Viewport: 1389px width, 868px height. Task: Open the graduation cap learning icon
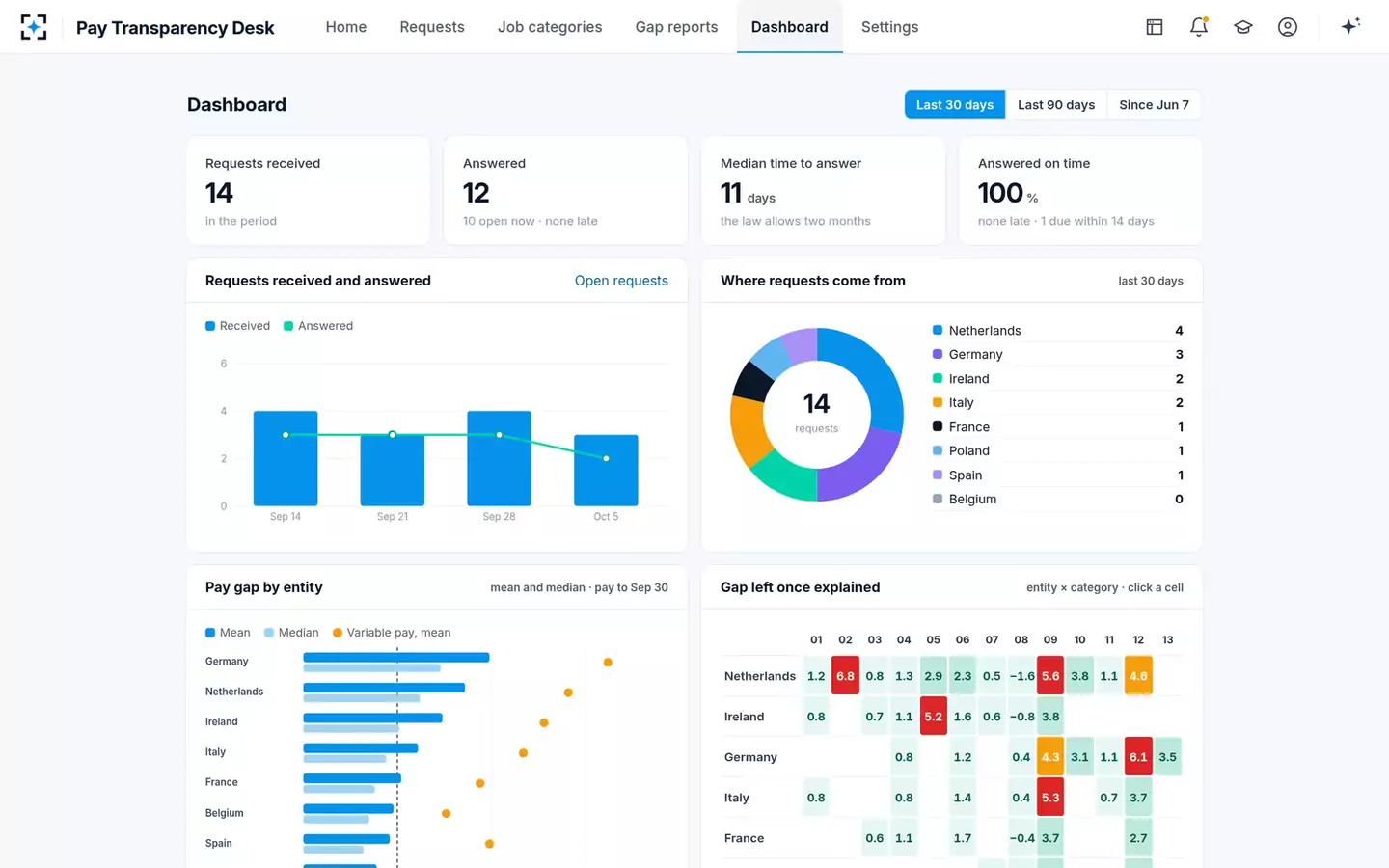pos(1243,27)
